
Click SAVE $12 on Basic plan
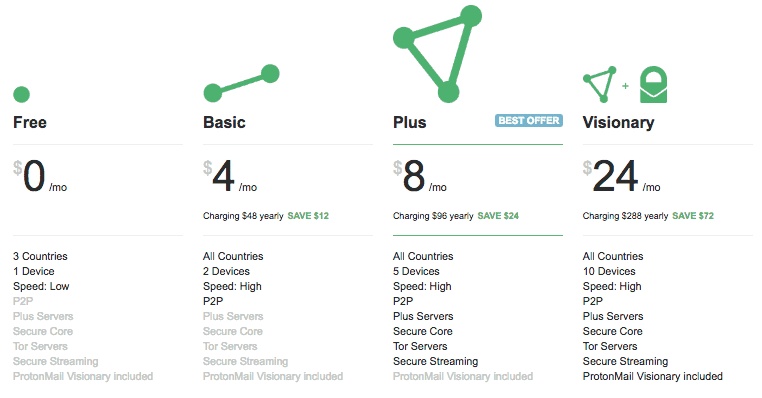point(308,216)
